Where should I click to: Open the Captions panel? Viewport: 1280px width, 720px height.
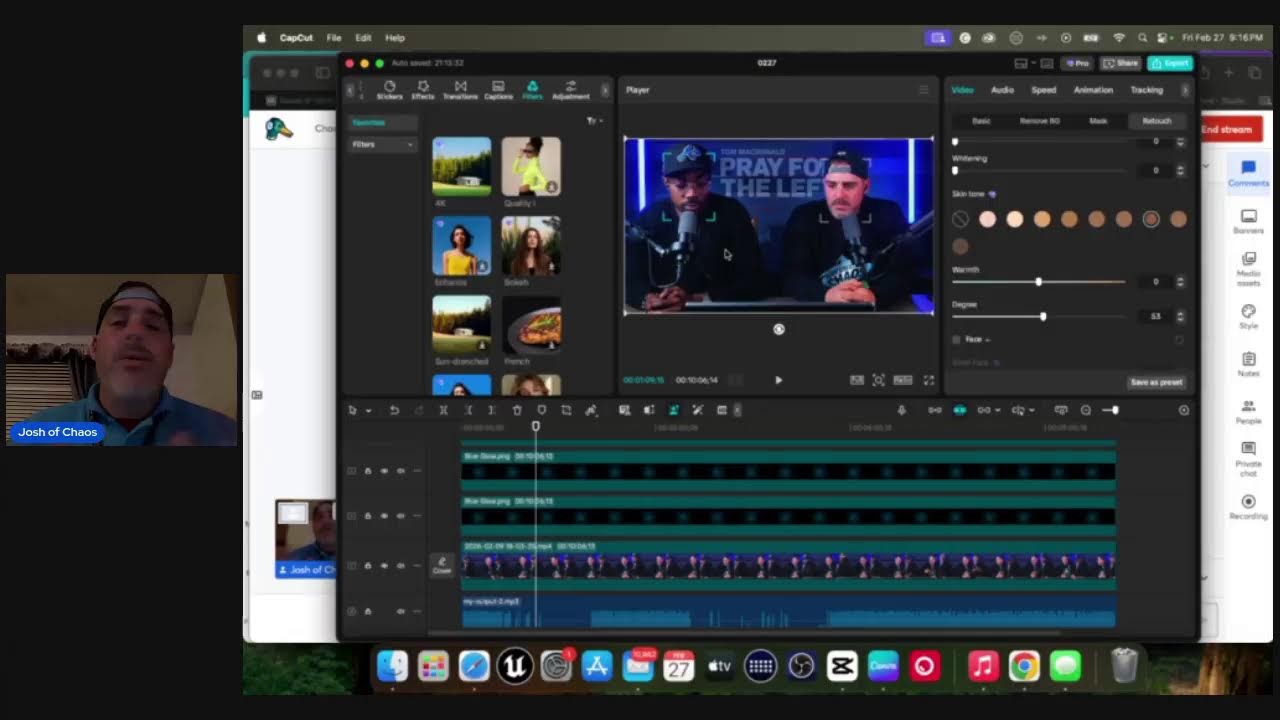[498, 90]
